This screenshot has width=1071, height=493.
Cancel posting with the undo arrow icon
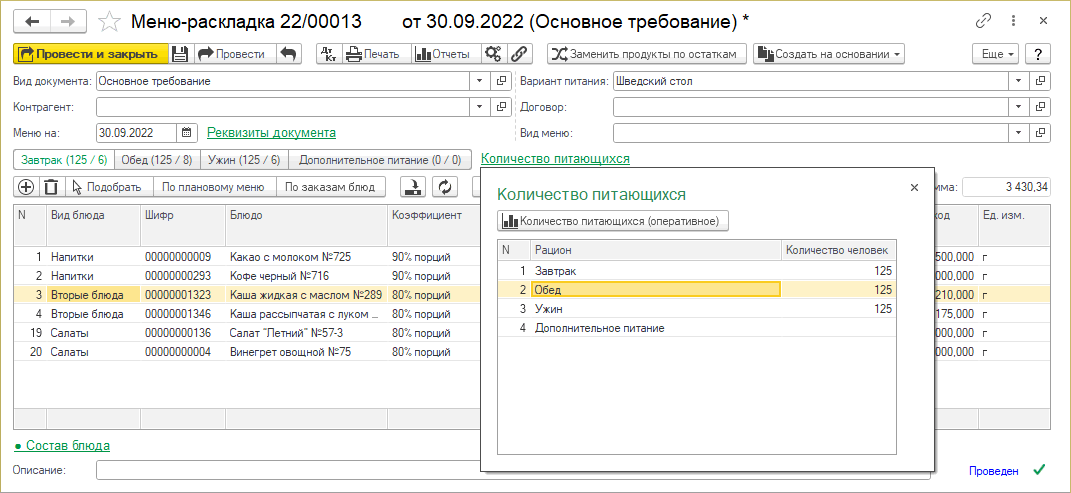(288, 53)
